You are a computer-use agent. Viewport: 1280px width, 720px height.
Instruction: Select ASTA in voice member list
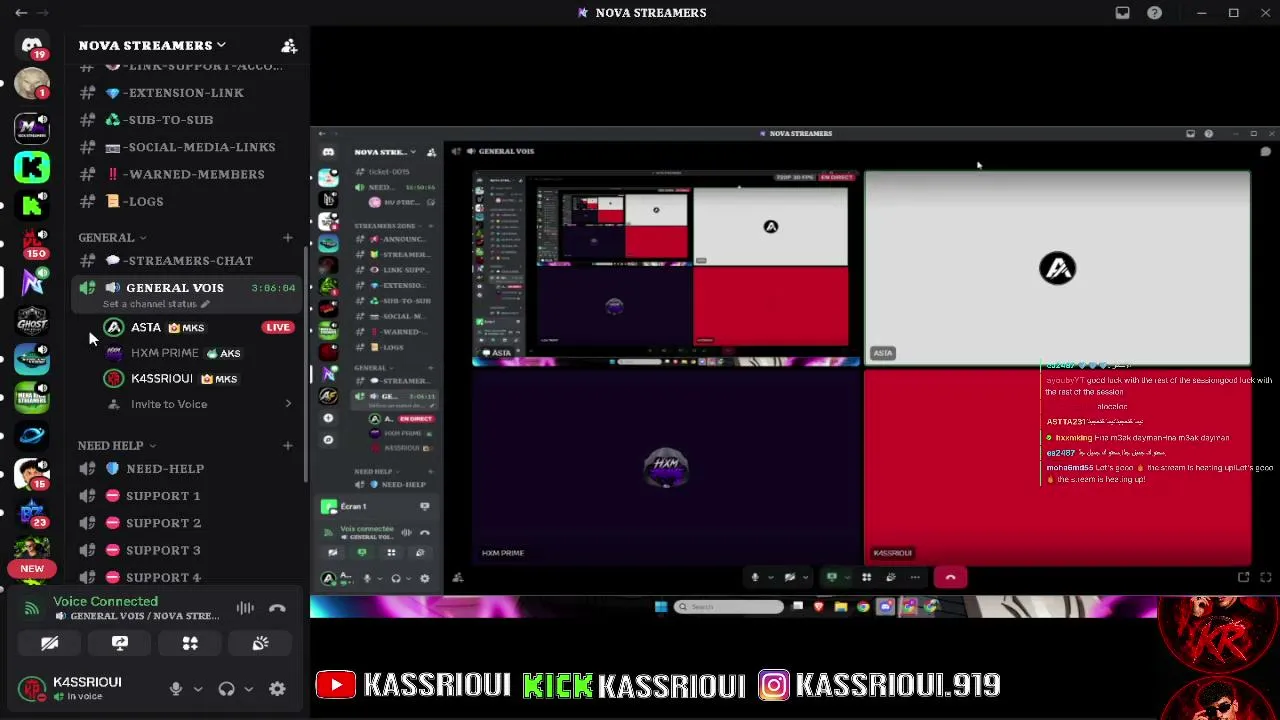(x=200, y=328)
